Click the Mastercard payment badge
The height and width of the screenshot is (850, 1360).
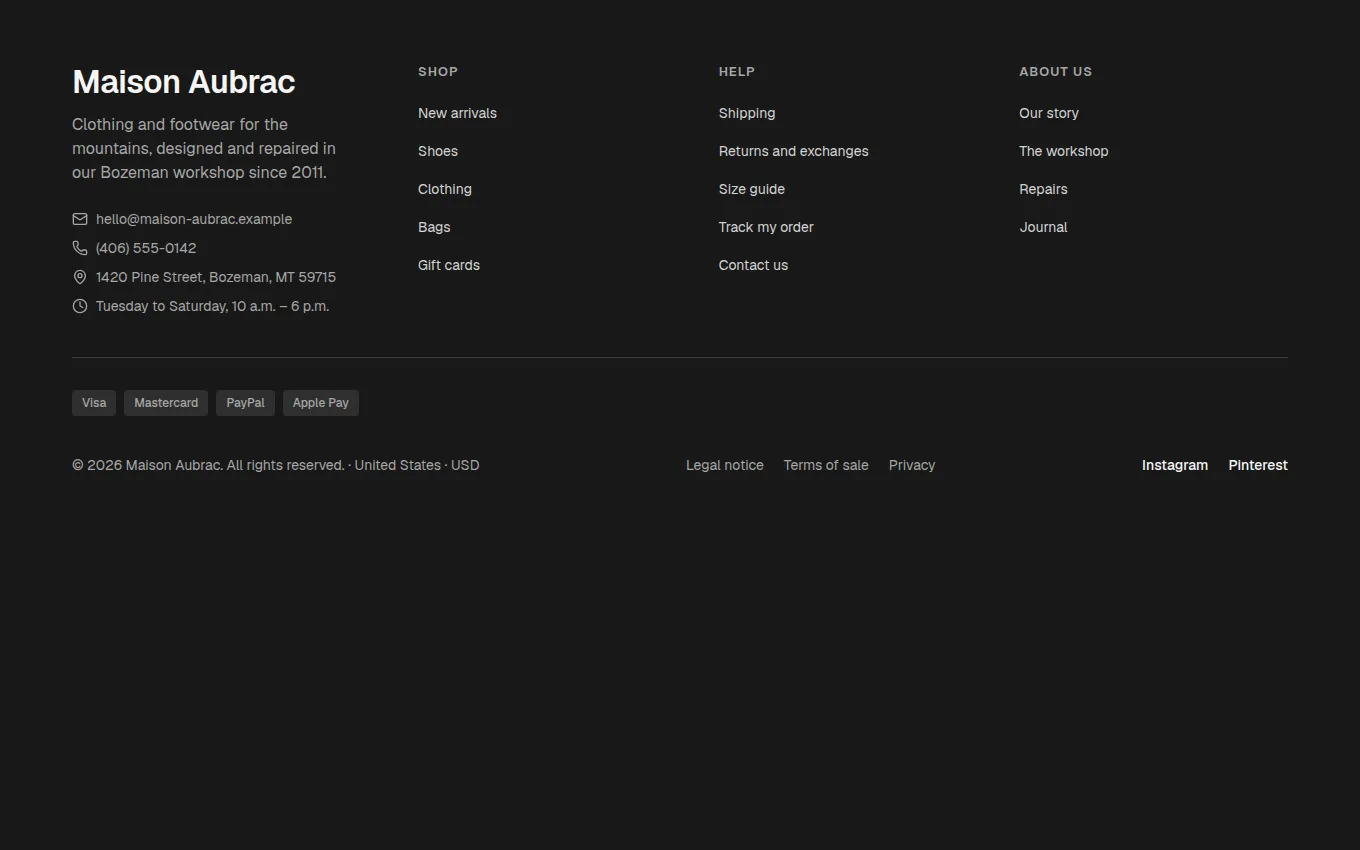pos(166,403)
